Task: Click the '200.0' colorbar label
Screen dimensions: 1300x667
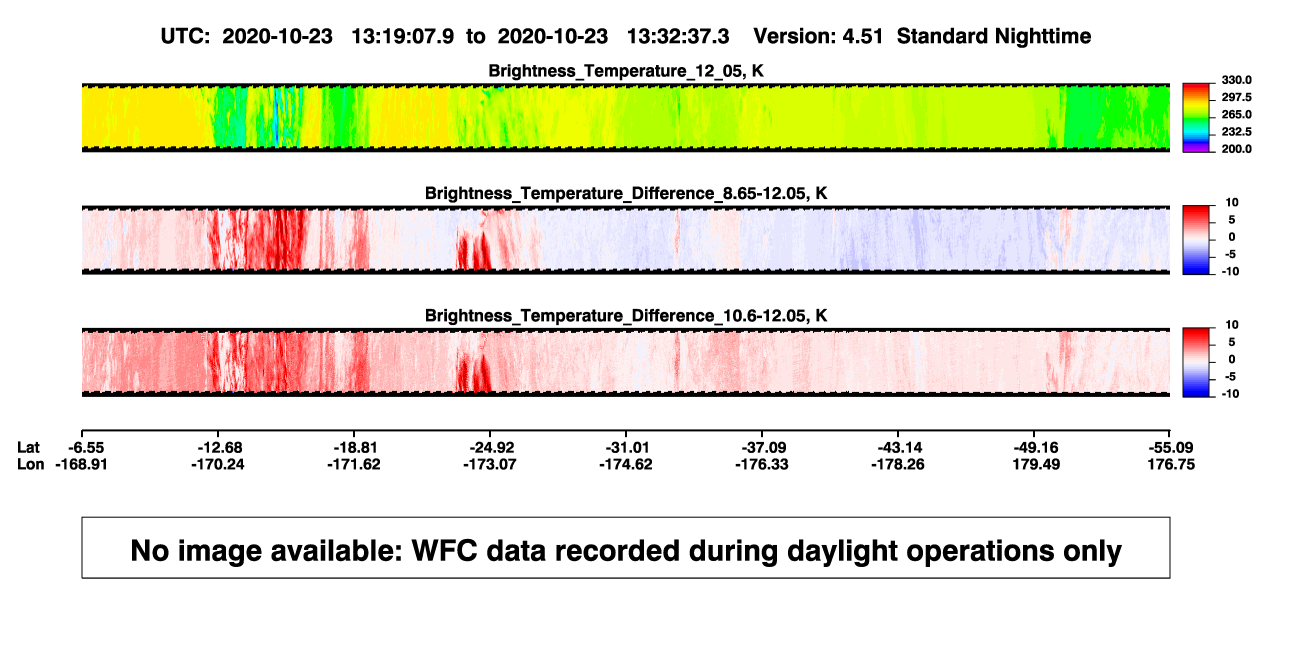Action: pos(1237,149)
